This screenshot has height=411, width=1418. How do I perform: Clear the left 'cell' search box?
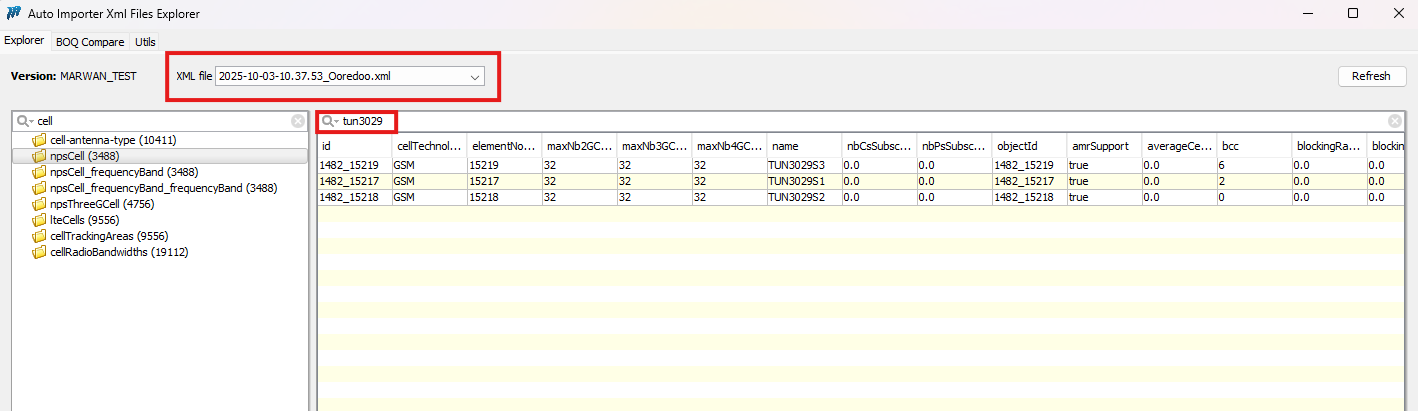(298, 121)
